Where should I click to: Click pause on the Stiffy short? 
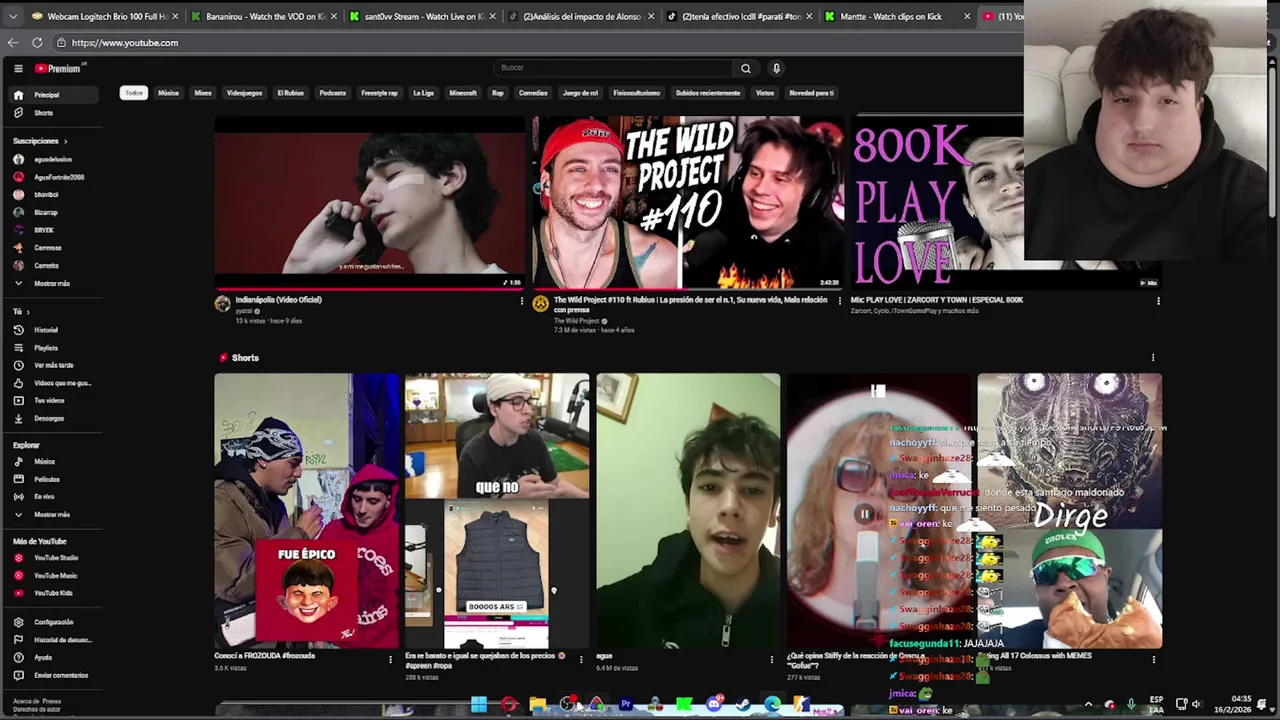865,514
